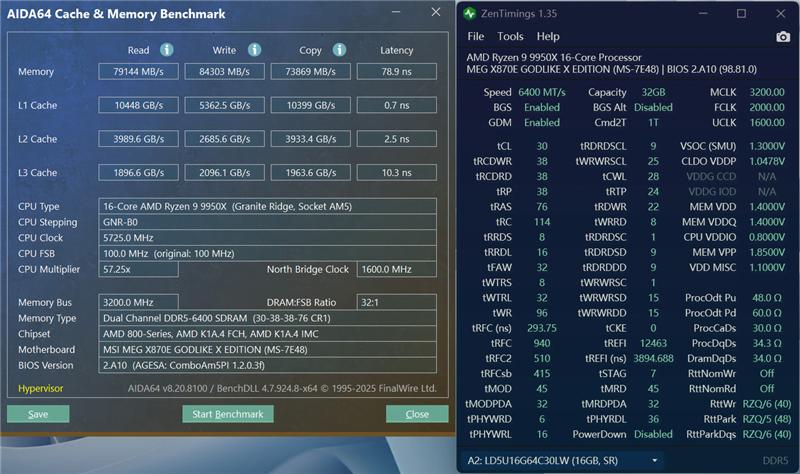Viewport: 800px width, 474px height.
Task: Click the Capacity value 32GB
Action: tap(653, 92)
